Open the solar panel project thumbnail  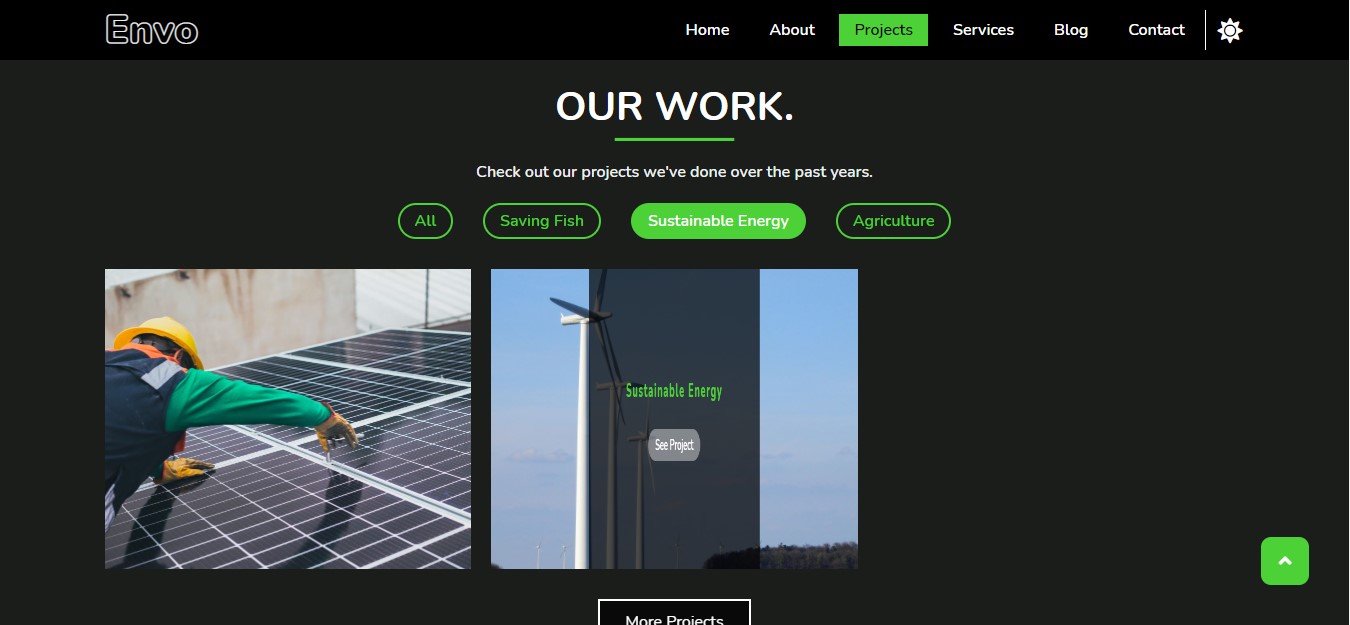click(288, 419)
